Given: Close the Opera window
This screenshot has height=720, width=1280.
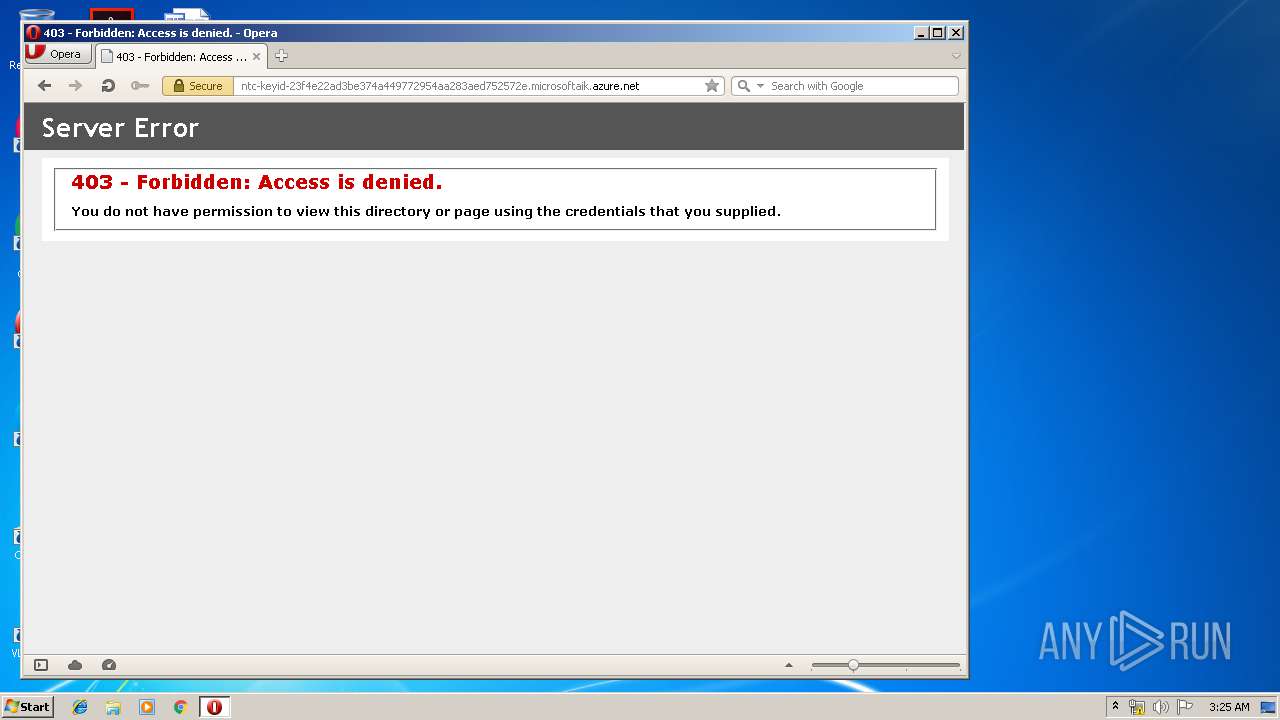Looking at the screenshot, I should (x=955, y=33).
